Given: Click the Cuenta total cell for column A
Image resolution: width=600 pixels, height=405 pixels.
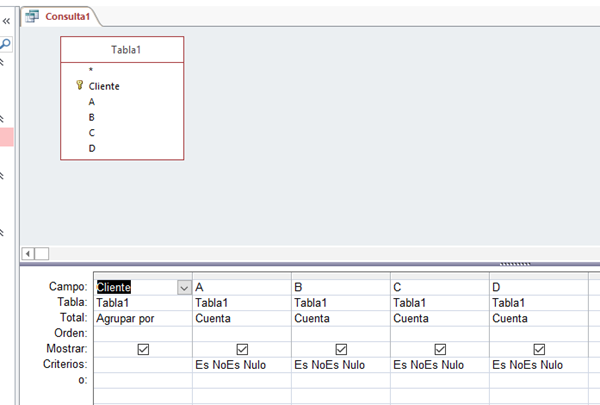Looking at the screenshot, I should [242, 318].
